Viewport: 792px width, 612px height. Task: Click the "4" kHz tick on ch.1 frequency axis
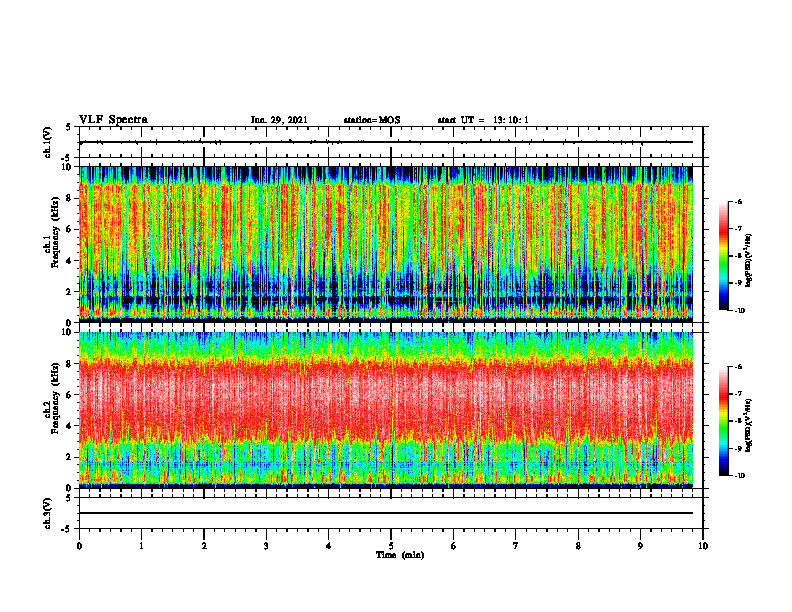coord(70,261)
